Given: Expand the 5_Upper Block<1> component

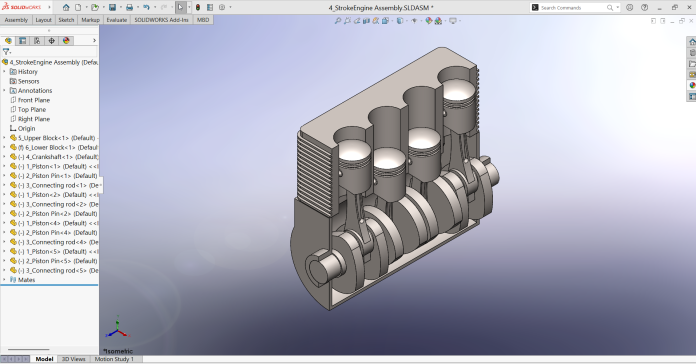Looking at the screenshot, I should (4, 138).
